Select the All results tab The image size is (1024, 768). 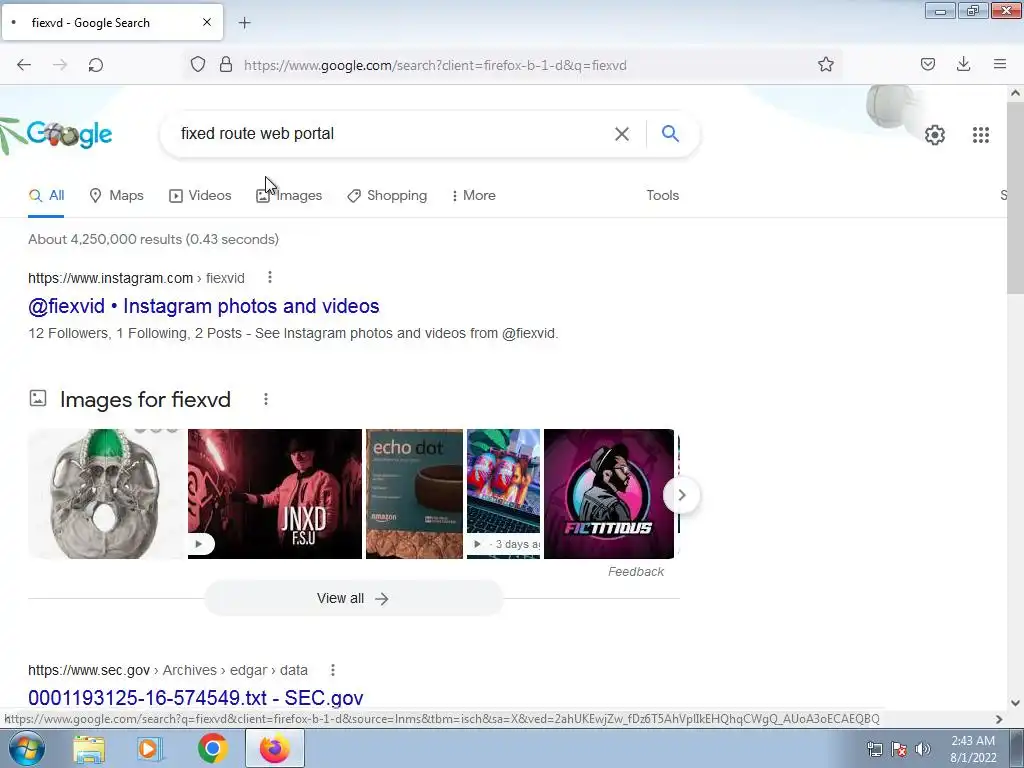pyautogui.click(x=46, y=195)
